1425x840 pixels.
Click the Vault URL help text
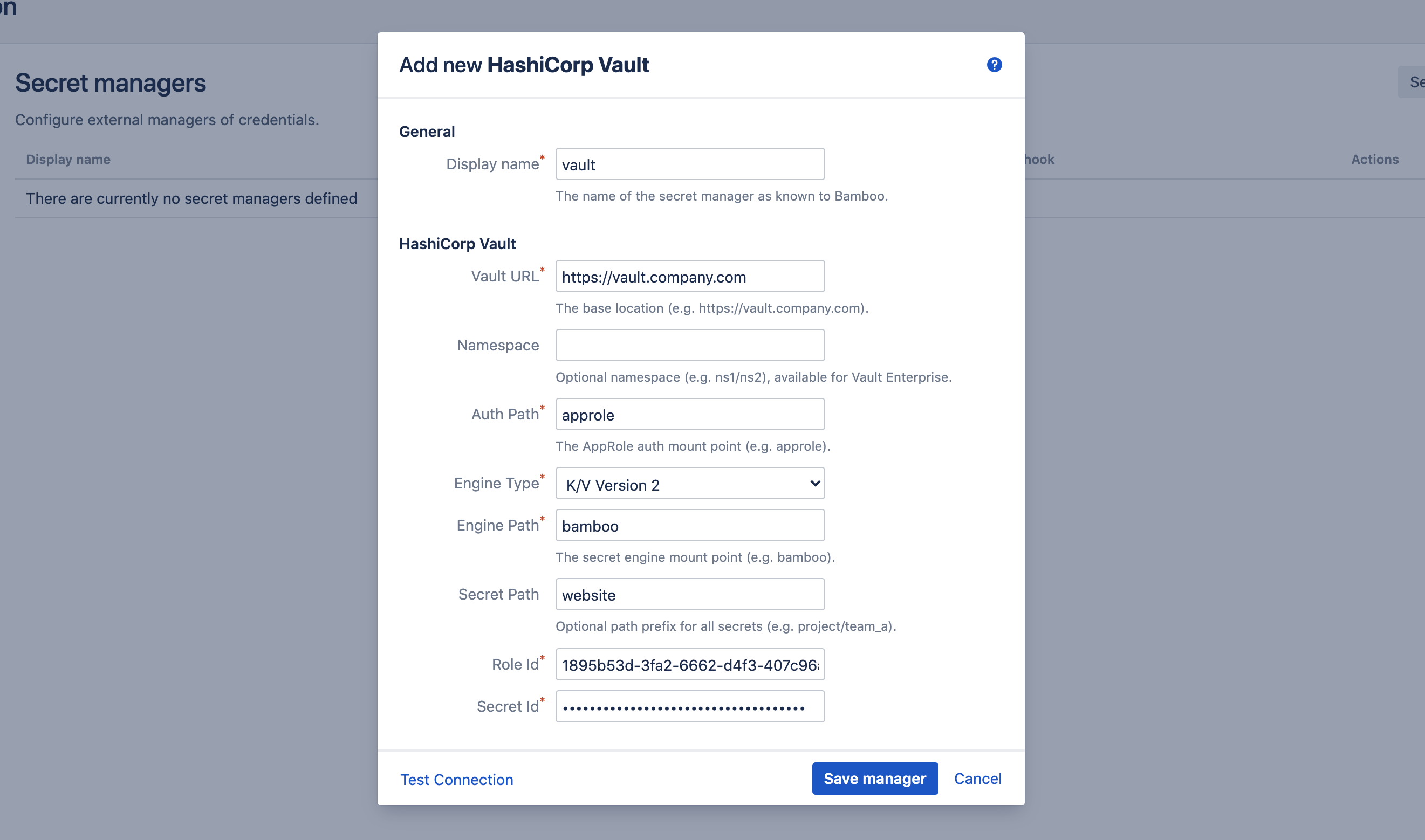(711, 308)
